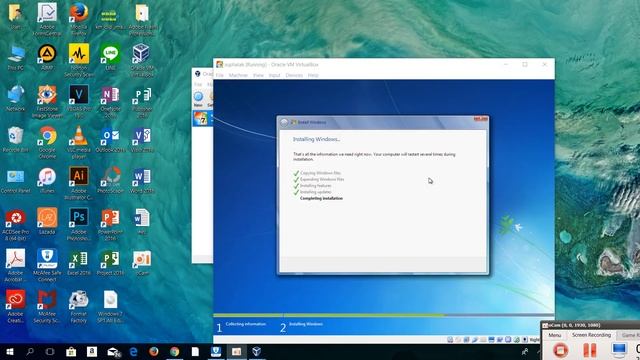Select the Windows 7 SP1 ISO file on the desktop
640x360 pixels.
tap(110, 306)
